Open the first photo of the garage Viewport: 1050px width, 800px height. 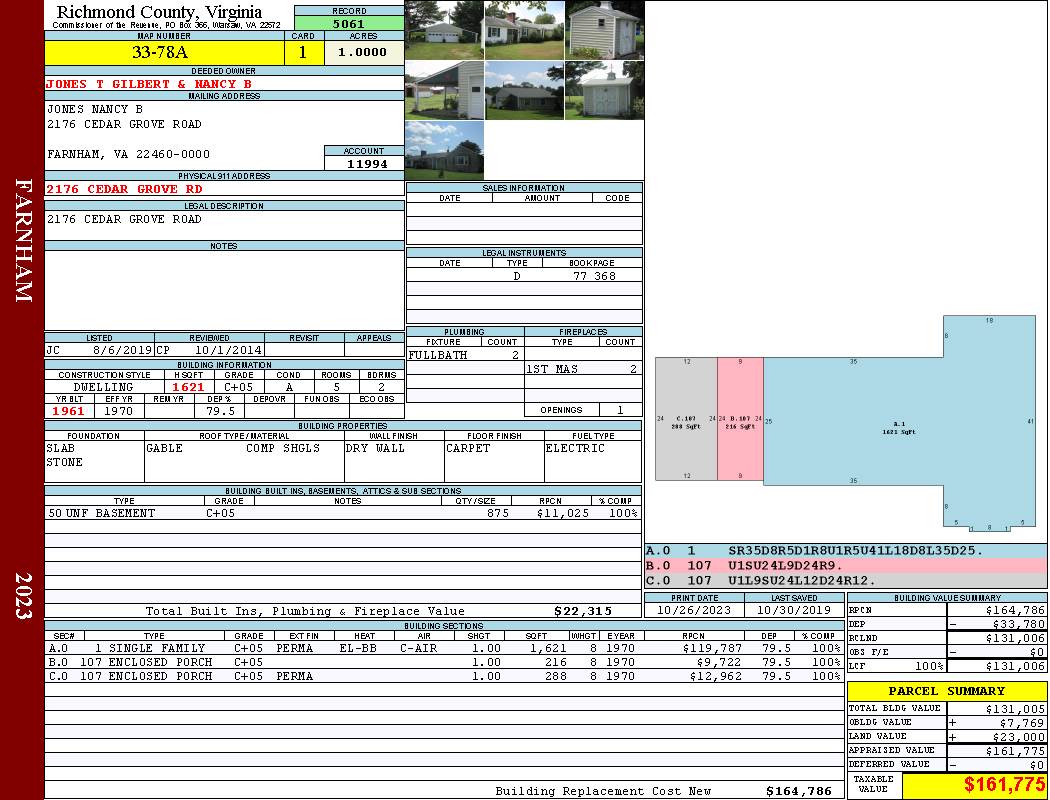pyautogui.click(x=444, y=30)
